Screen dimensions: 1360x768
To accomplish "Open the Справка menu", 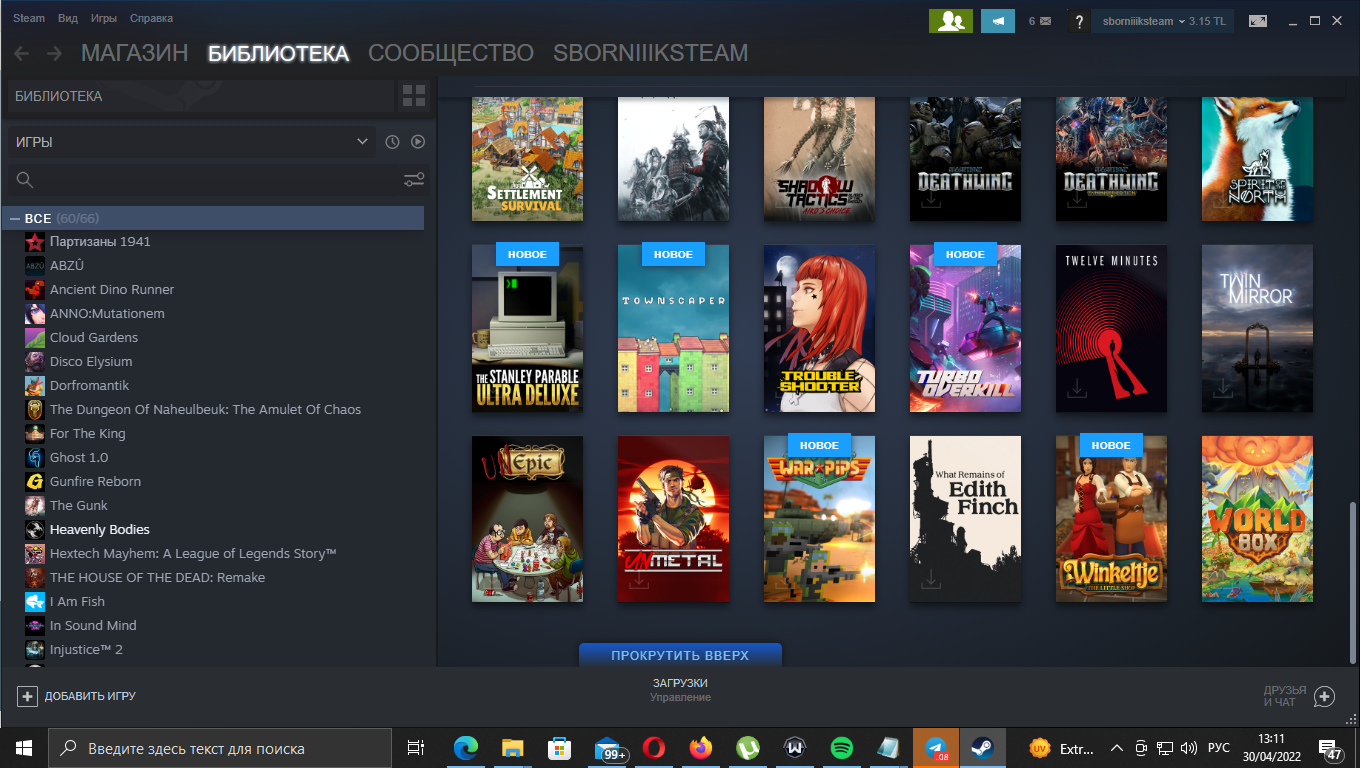I will coord(151,18).
